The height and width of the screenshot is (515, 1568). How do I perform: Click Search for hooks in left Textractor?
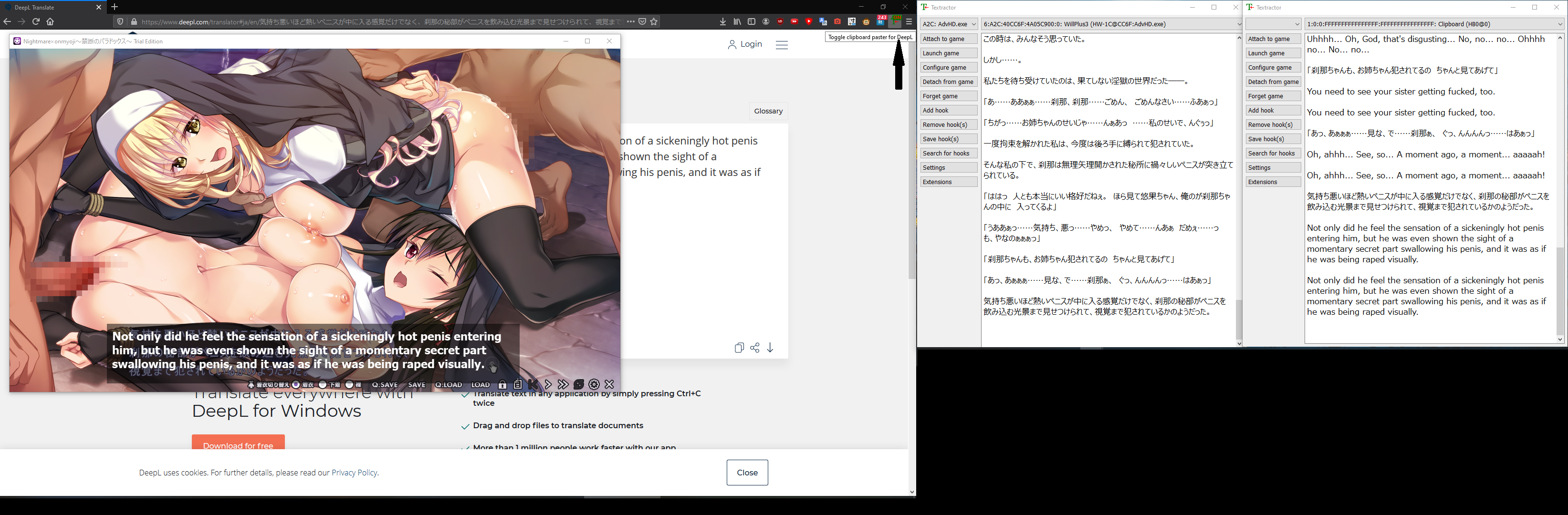pos(948,153)
